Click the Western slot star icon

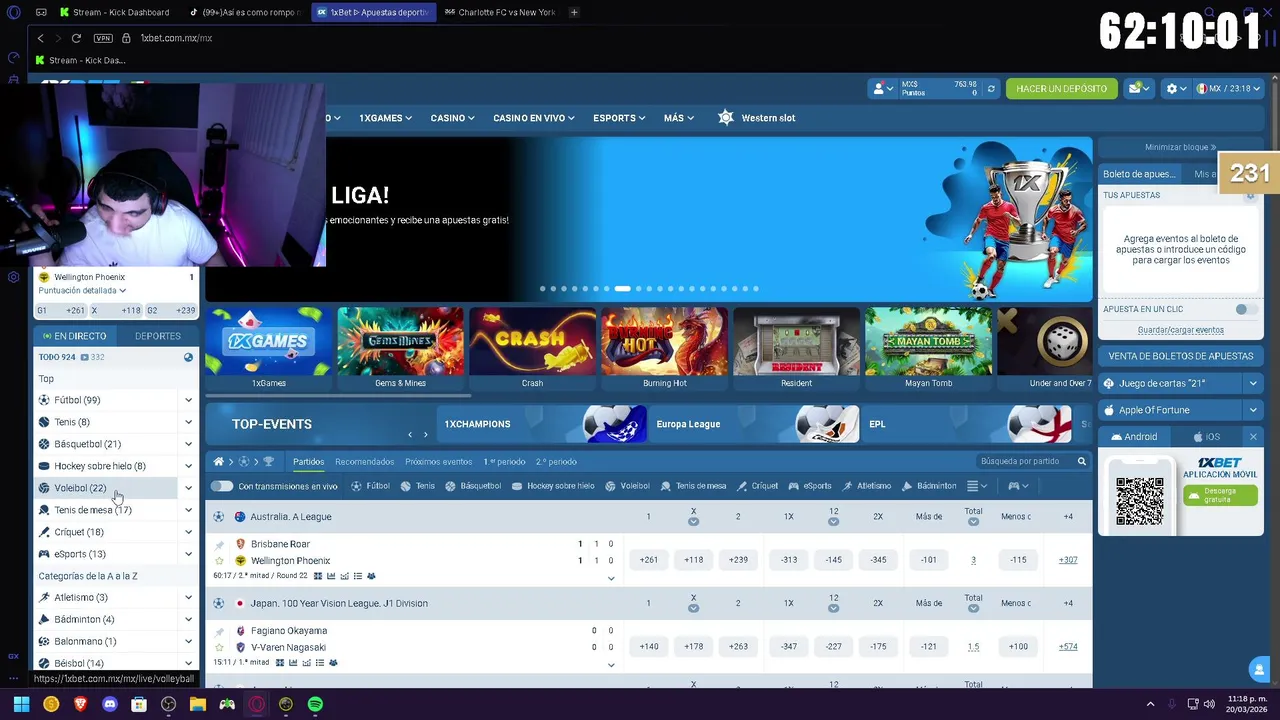[726, 118]
